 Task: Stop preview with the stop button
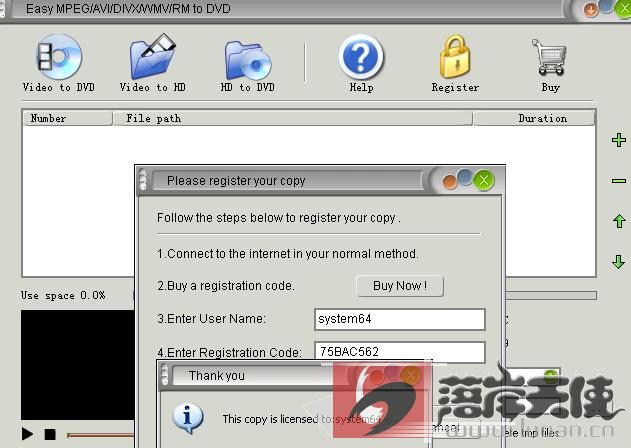(50, 434)
